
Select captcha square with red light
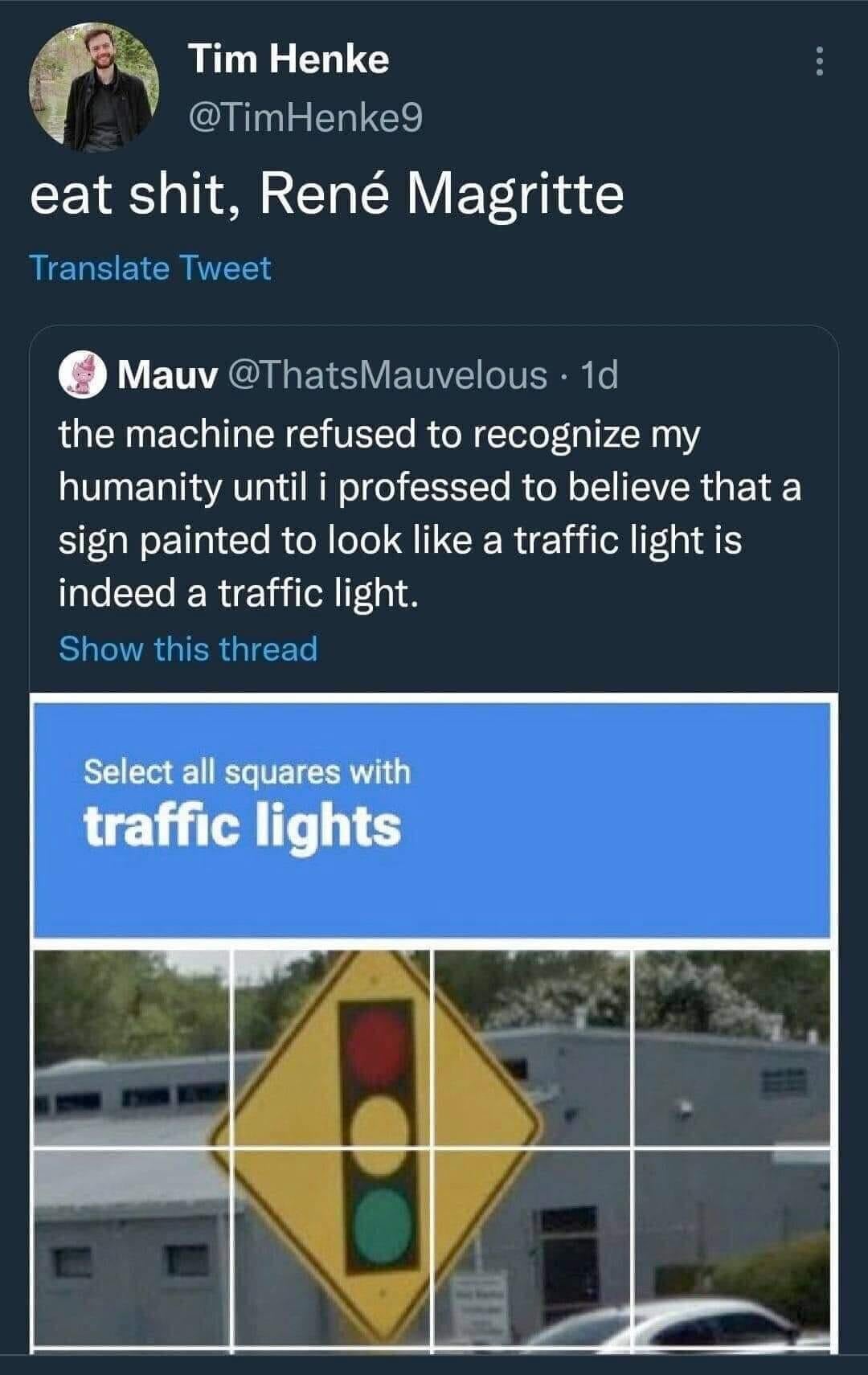point(332,1049)
